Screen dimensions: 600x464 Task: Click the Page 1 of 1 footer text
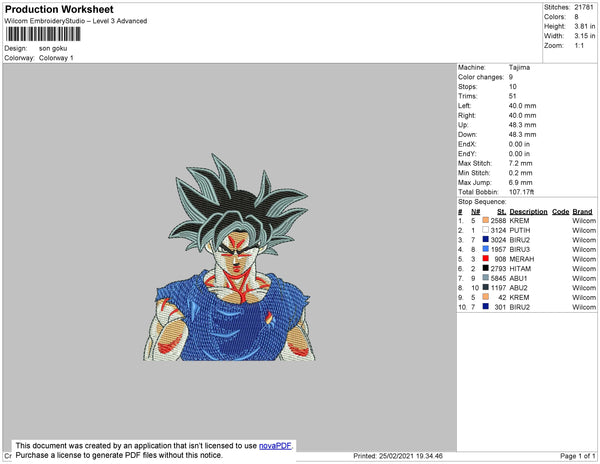[x=578, y=456]
